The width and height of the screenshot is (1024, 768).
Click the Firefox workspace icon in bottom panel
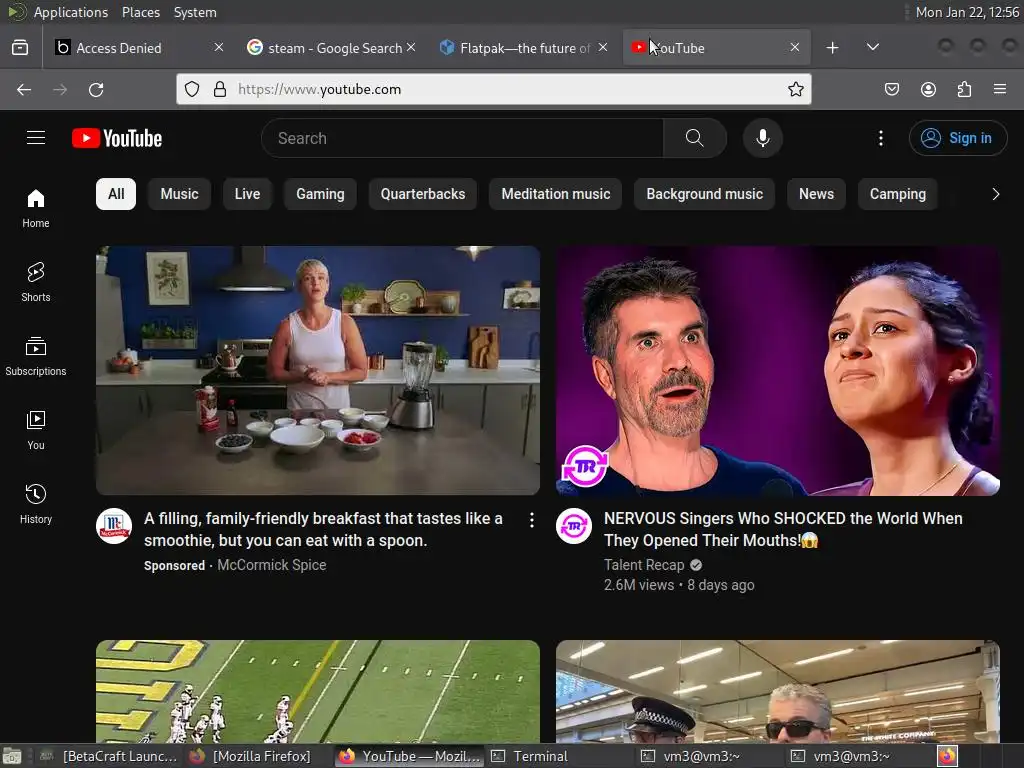coord(947,756)
